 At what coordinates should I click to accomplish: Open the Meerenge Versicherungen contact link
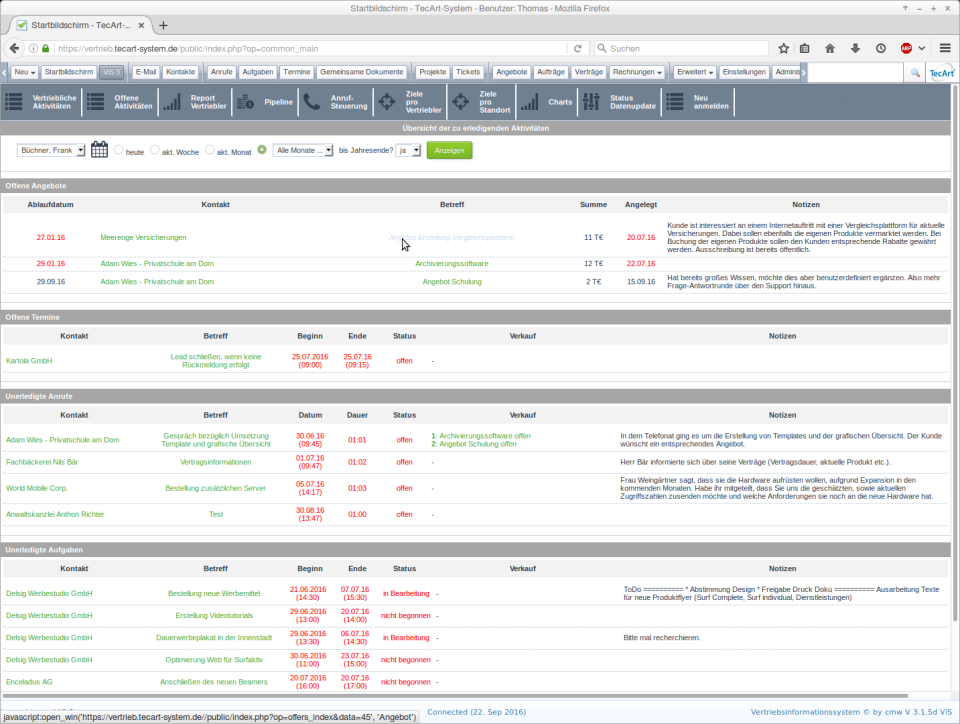pyautogui.click(x=143, y=237)
